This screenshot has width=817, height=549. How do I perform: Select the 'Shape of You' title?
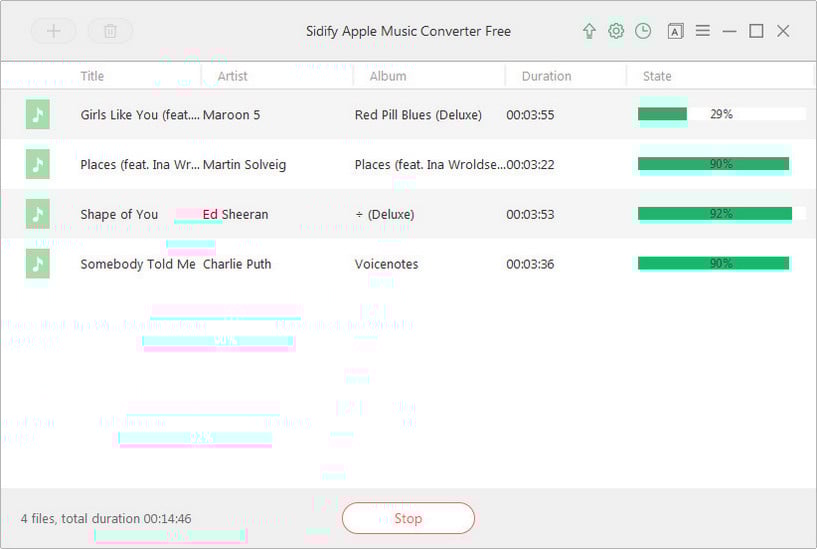(x=119, y=215)
